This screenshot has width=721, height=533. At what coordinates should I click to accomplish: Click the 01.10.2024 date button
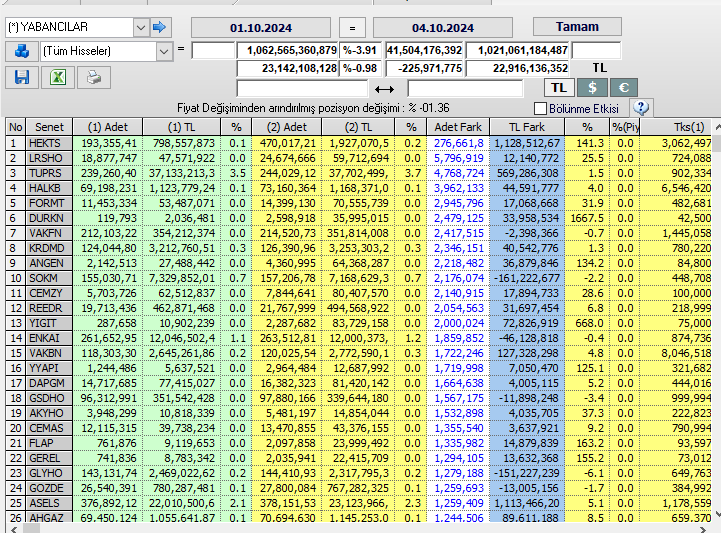click(261, 28)
